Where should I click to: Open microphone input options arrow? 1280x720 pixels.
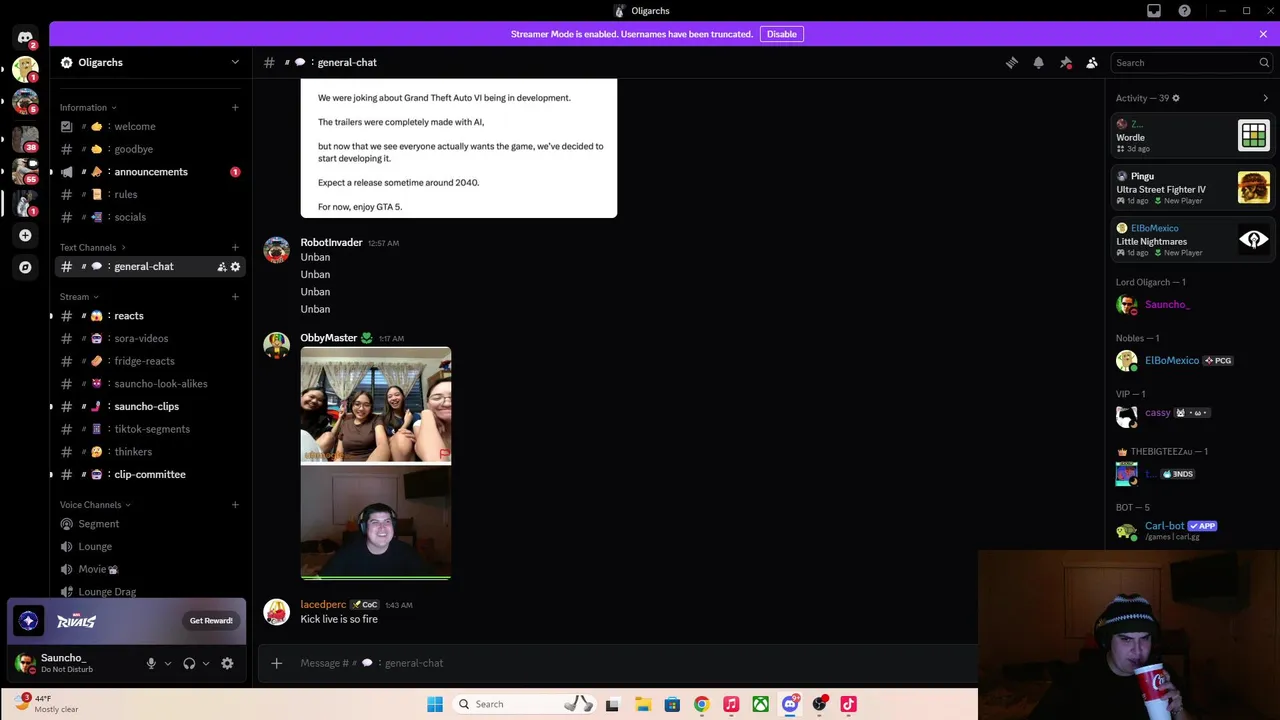[167, 663]
